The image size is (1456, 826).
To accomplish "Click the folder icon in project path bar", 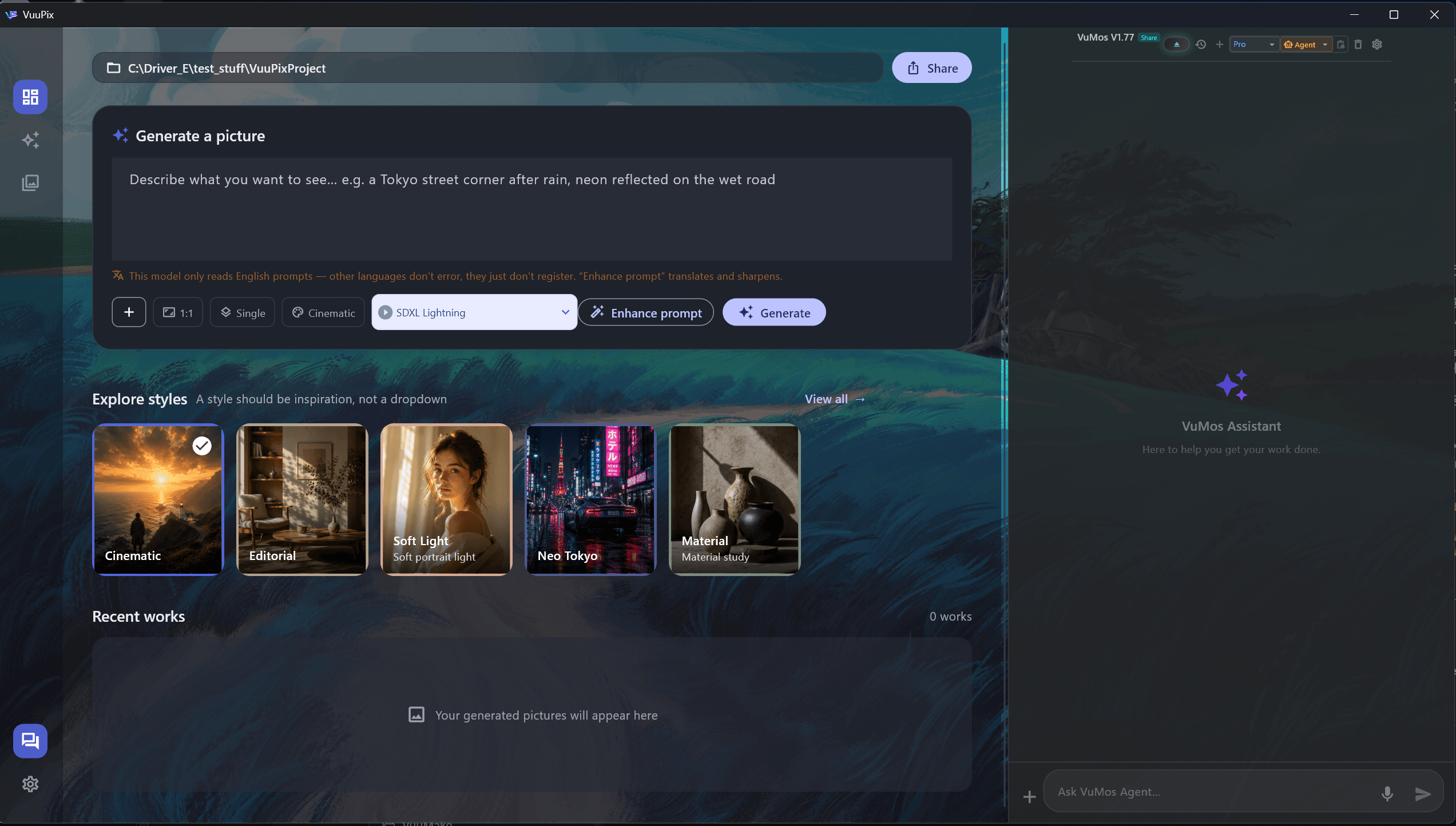I will (x=114, y=68).
